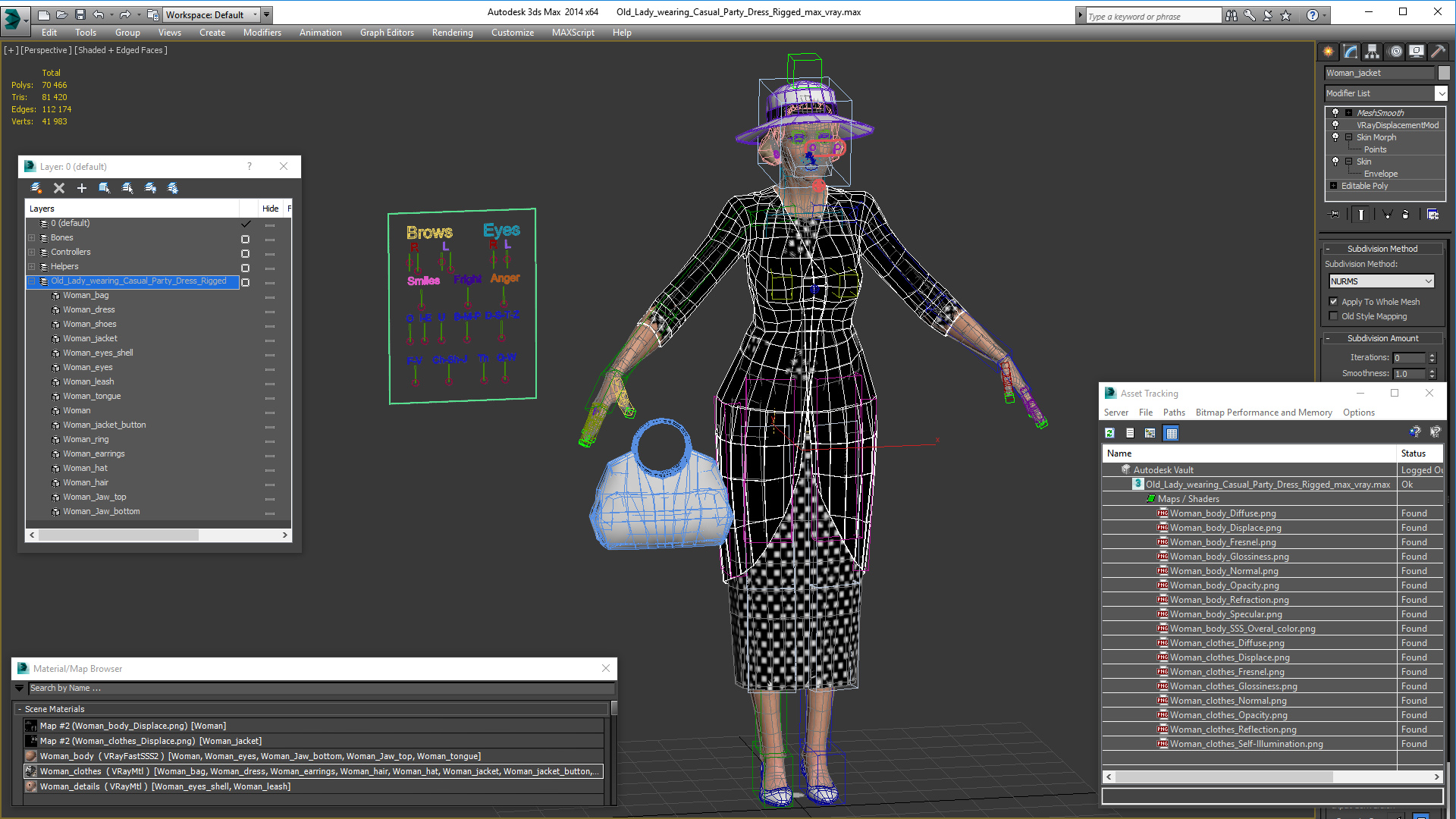Open the Modifiers menu

pyautogui.click(x=262, y=33)
